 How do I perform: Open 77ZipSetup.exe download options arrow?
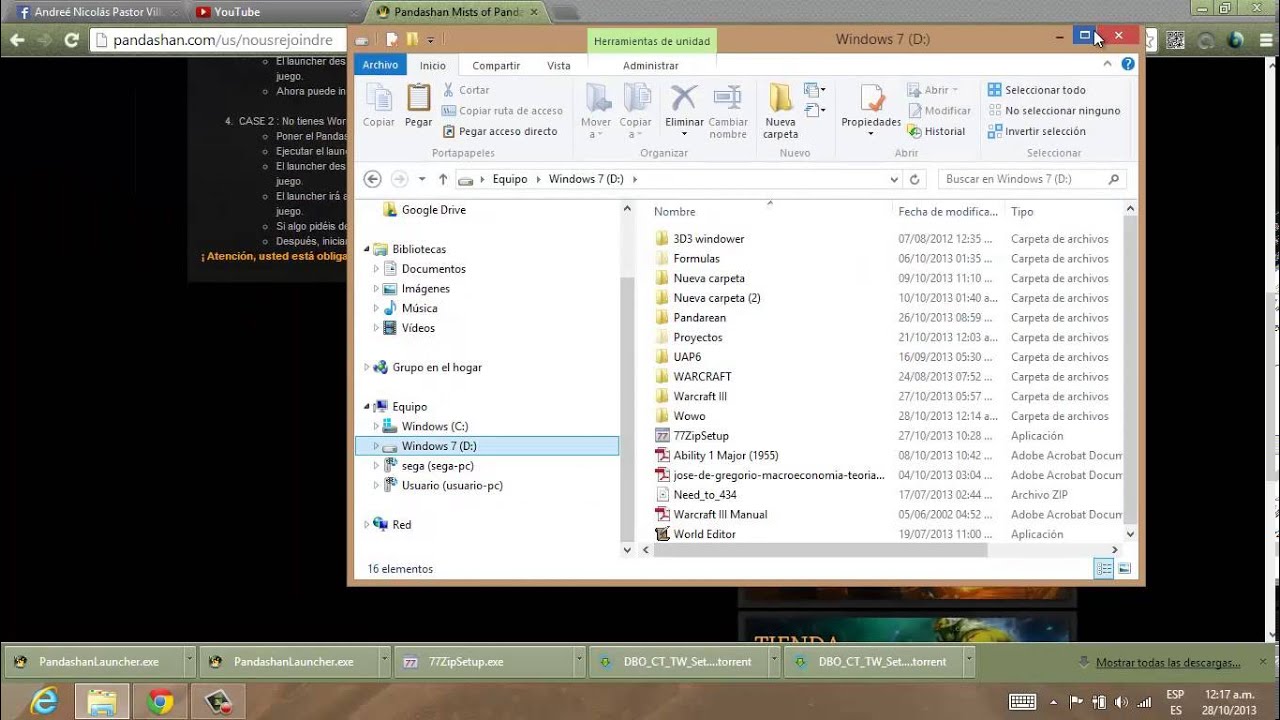tap(579, 661)
